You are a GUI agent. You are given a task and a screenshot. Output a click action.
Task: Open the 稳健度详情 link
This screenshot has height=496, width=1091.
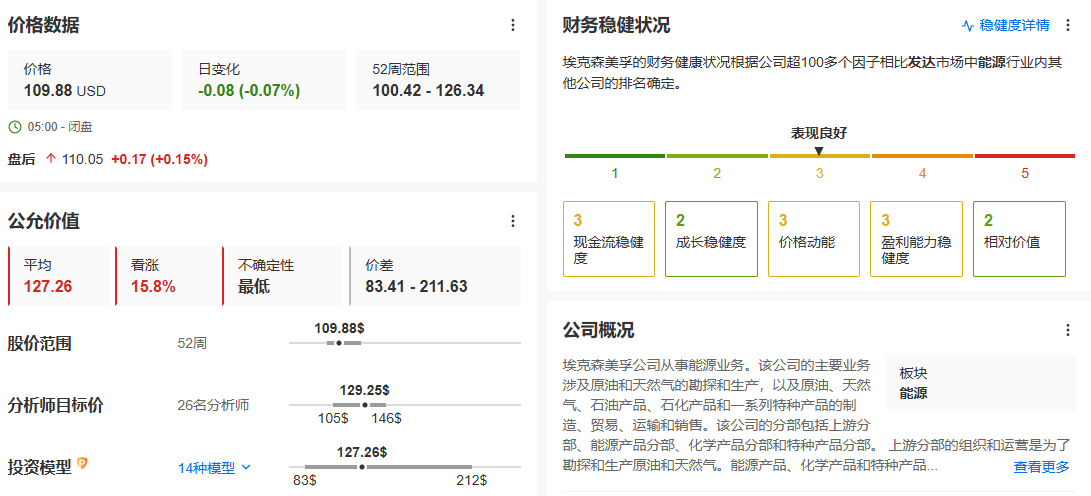tap(1014, 25)
